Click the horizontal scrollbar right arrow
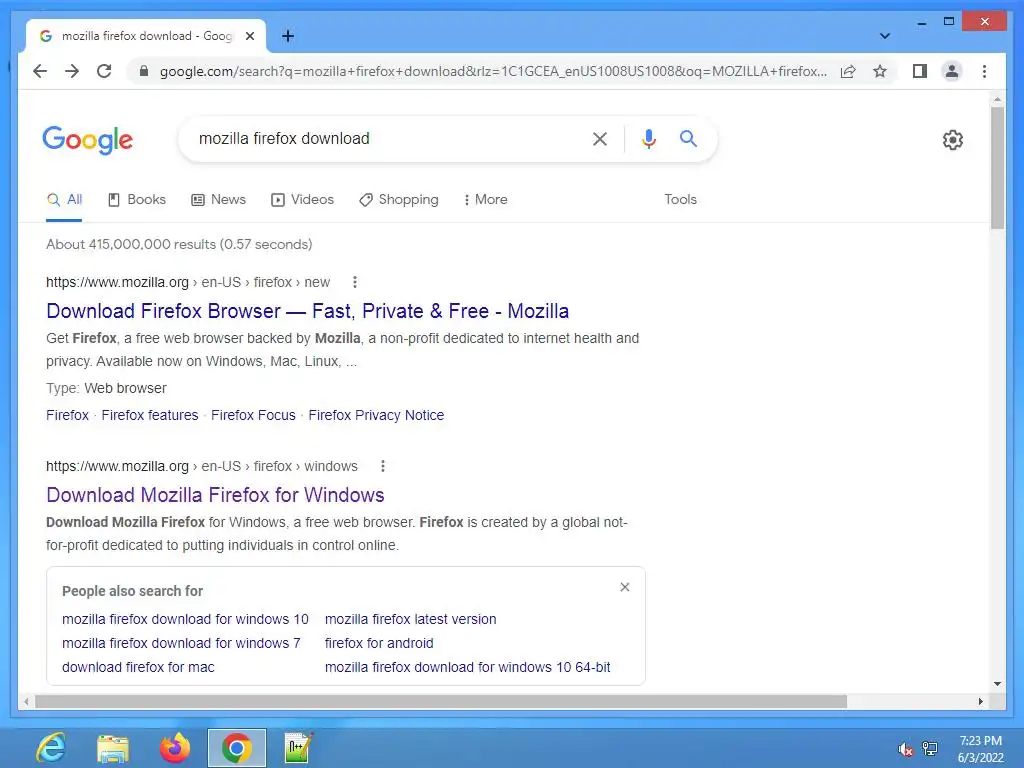Image resolution: width=1024 pixels, height=768 pixels. click(981, 701)
